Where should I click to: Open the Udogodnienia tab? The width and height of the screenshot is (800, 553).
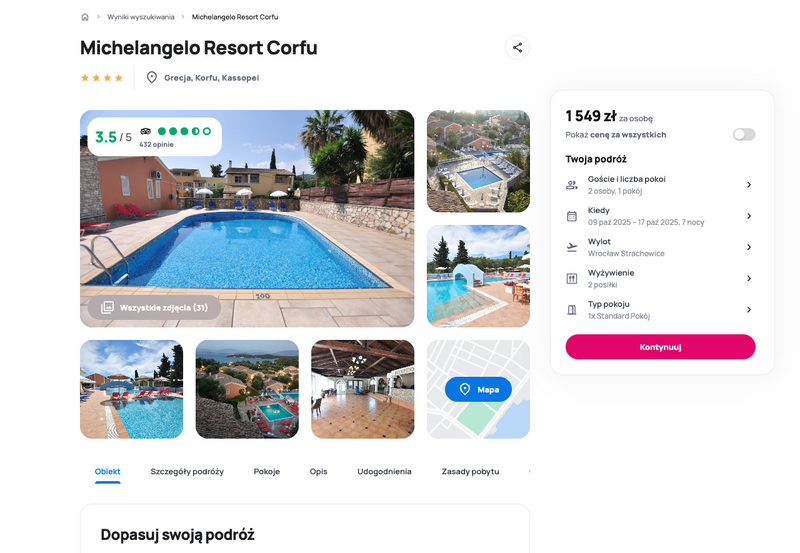[384, 472]
